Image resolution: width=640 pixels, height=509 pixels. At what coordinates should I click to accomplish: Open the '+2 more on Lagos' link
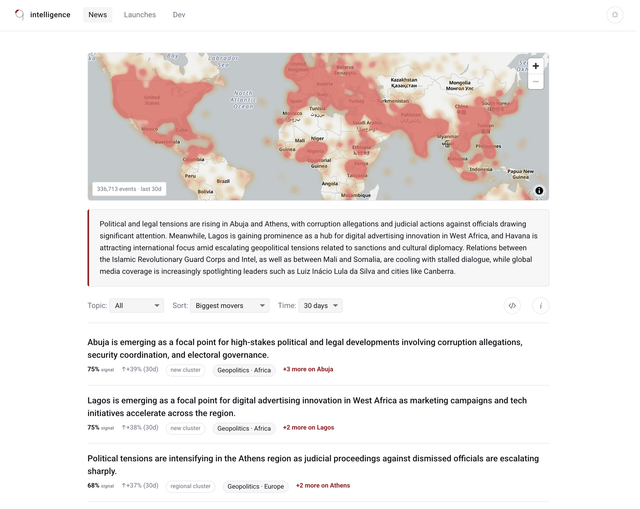[x=309, y=428]
